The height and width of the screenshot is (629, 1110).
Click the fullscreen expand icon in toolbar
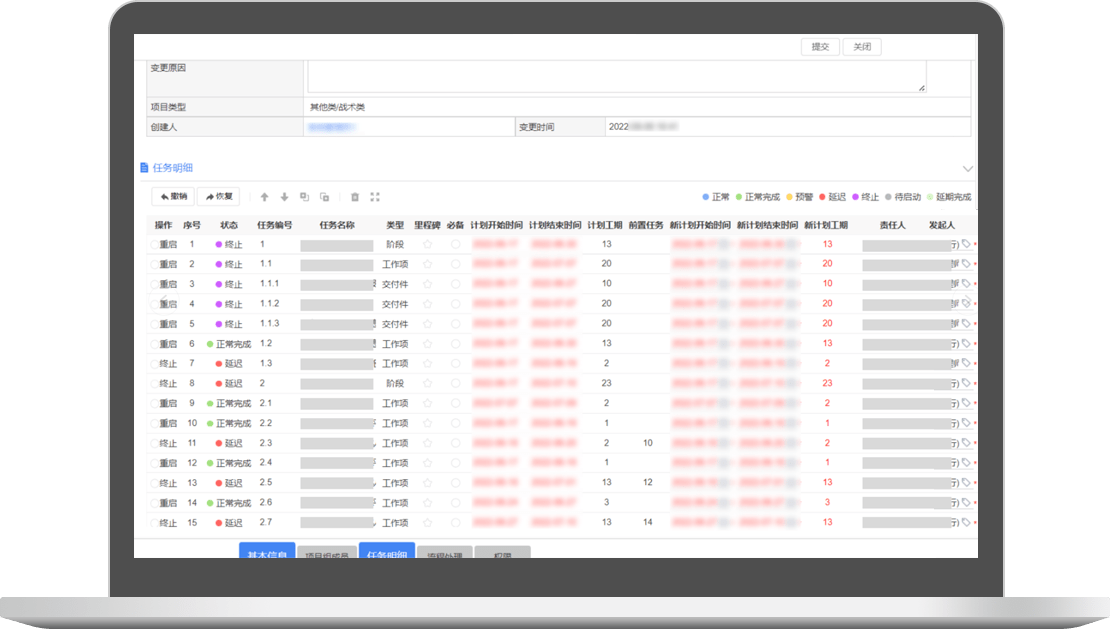375,197
